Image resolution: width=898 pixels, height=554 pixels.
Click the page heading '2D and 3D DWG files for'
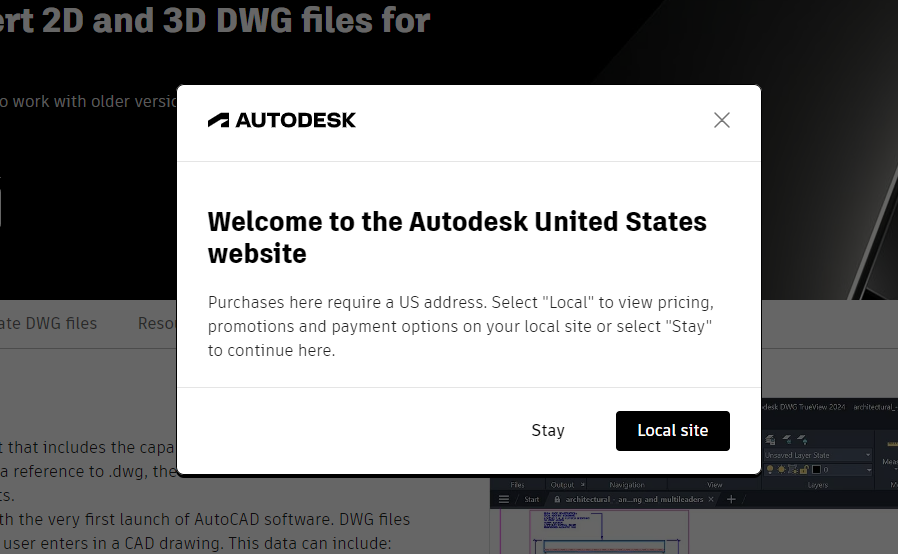[236, 21]
